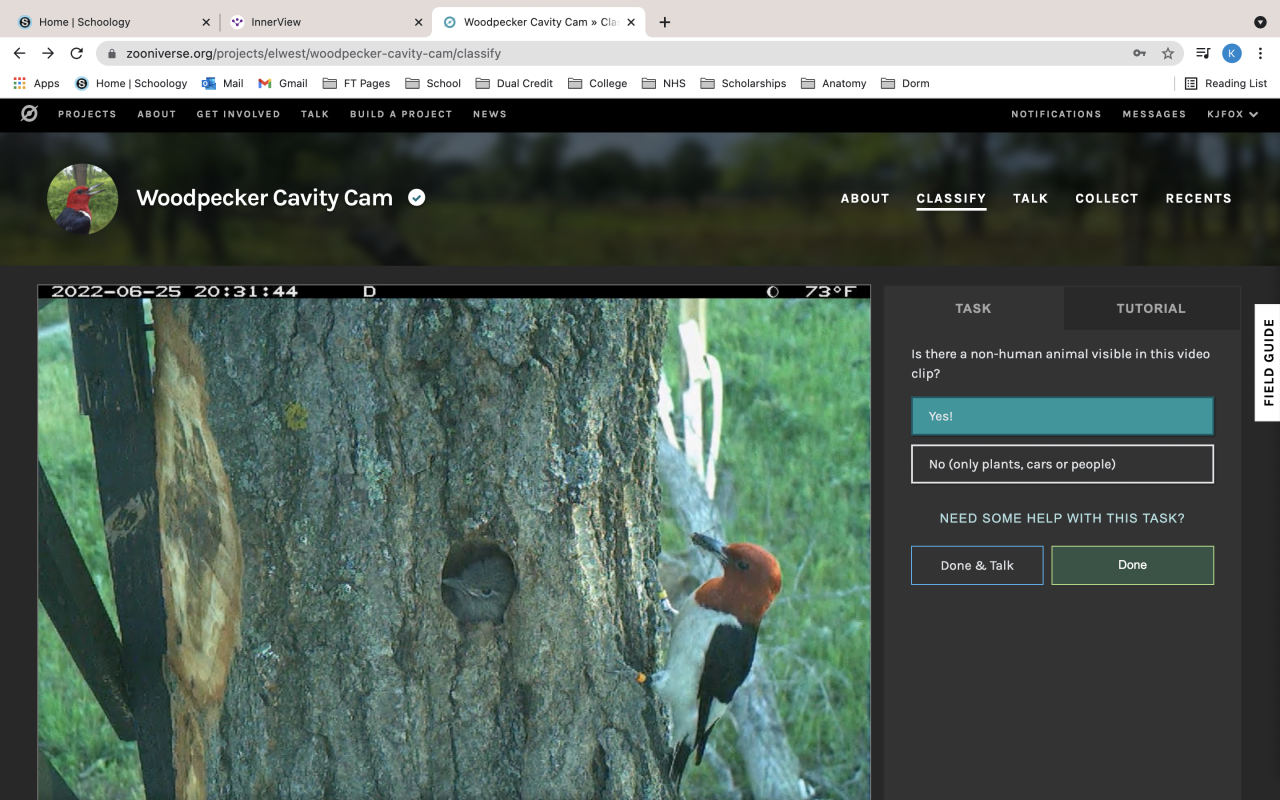
Task: Click the Woodpecker Cavity Cam title
Action: 264,198
